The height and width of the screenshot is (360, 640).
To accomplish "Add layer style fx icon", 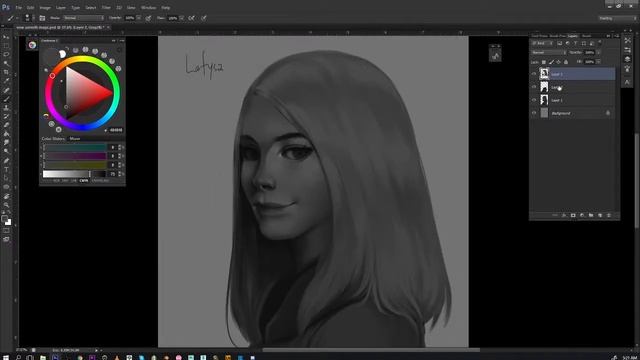I will [564, 215].
